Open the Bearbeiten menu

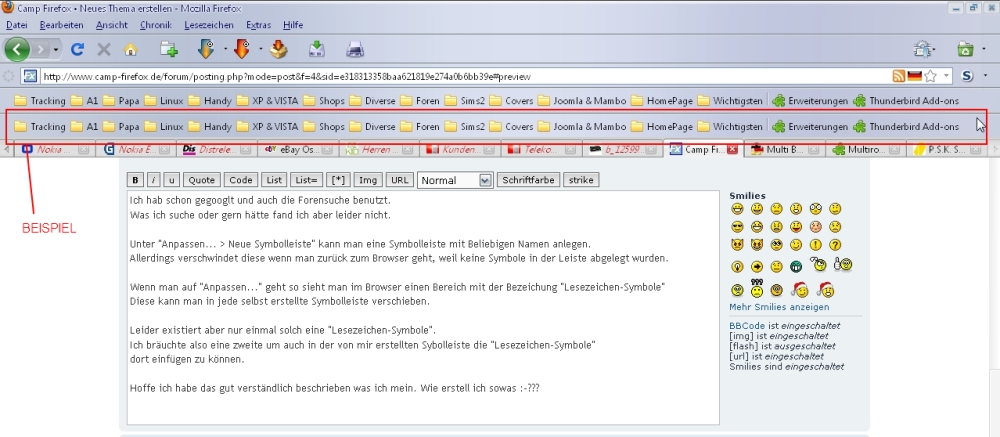[61, 26]
